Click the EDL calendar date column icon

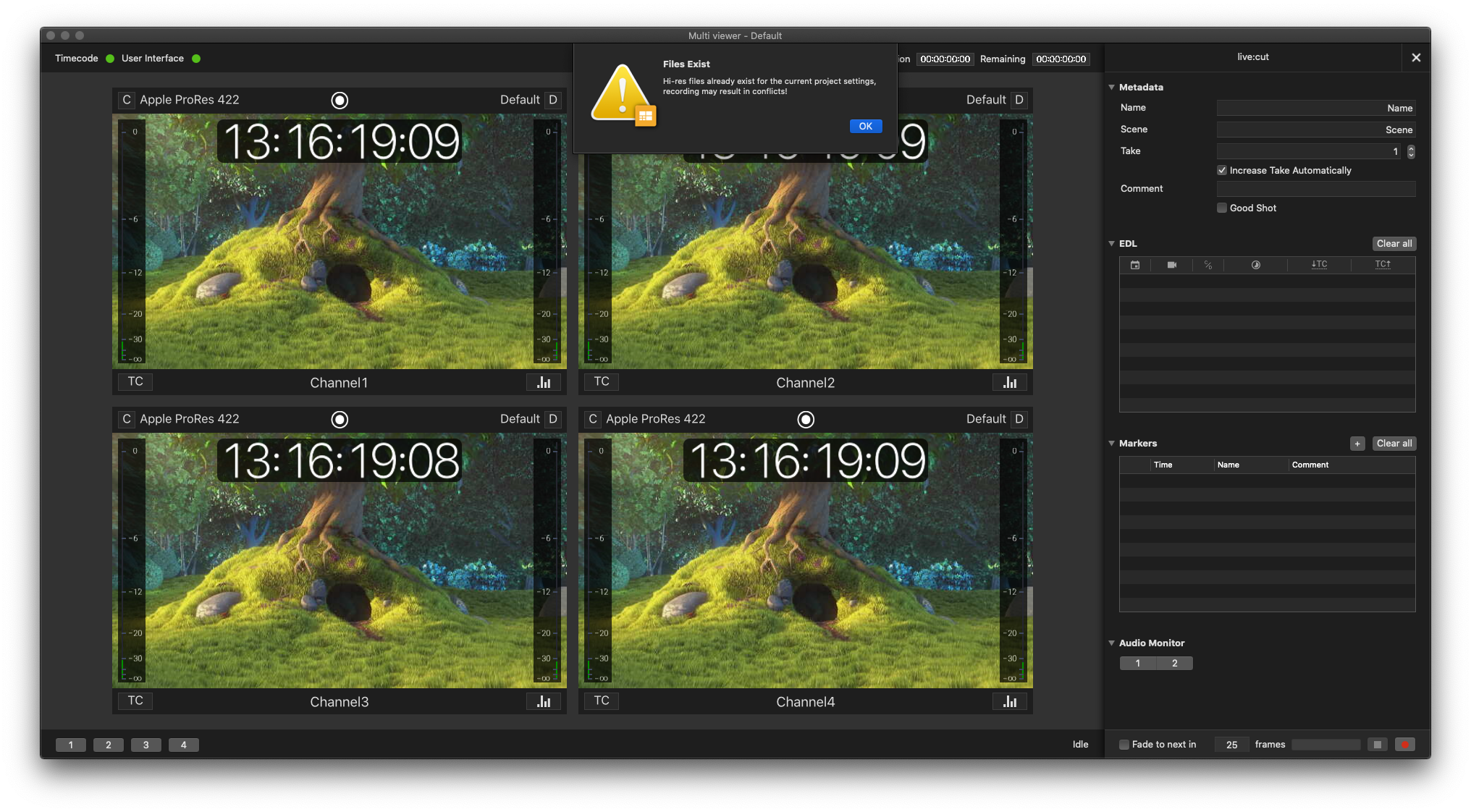[1135, 265]
